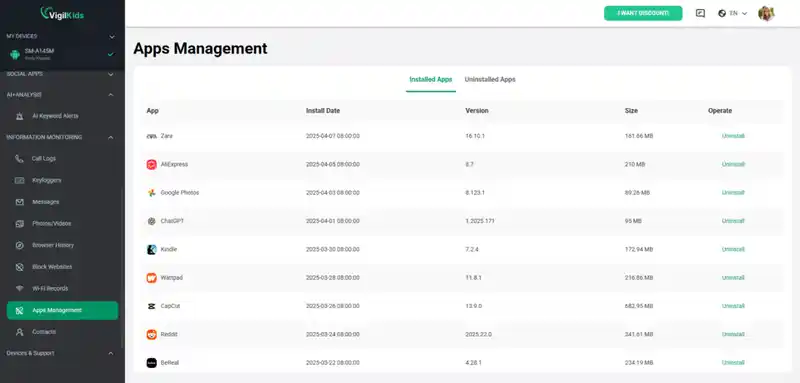Click the Browser History compass icon

[19, 245]
